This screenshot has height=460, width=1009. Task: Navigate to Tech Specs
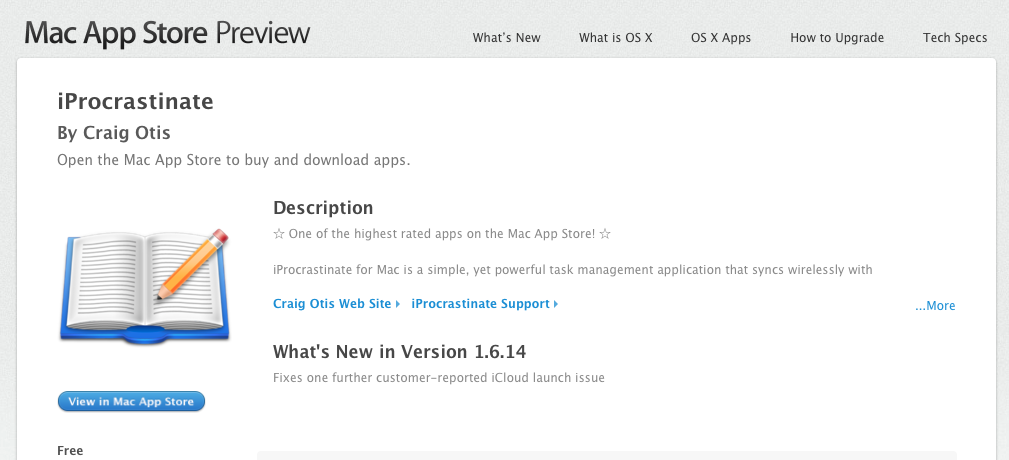955,38
